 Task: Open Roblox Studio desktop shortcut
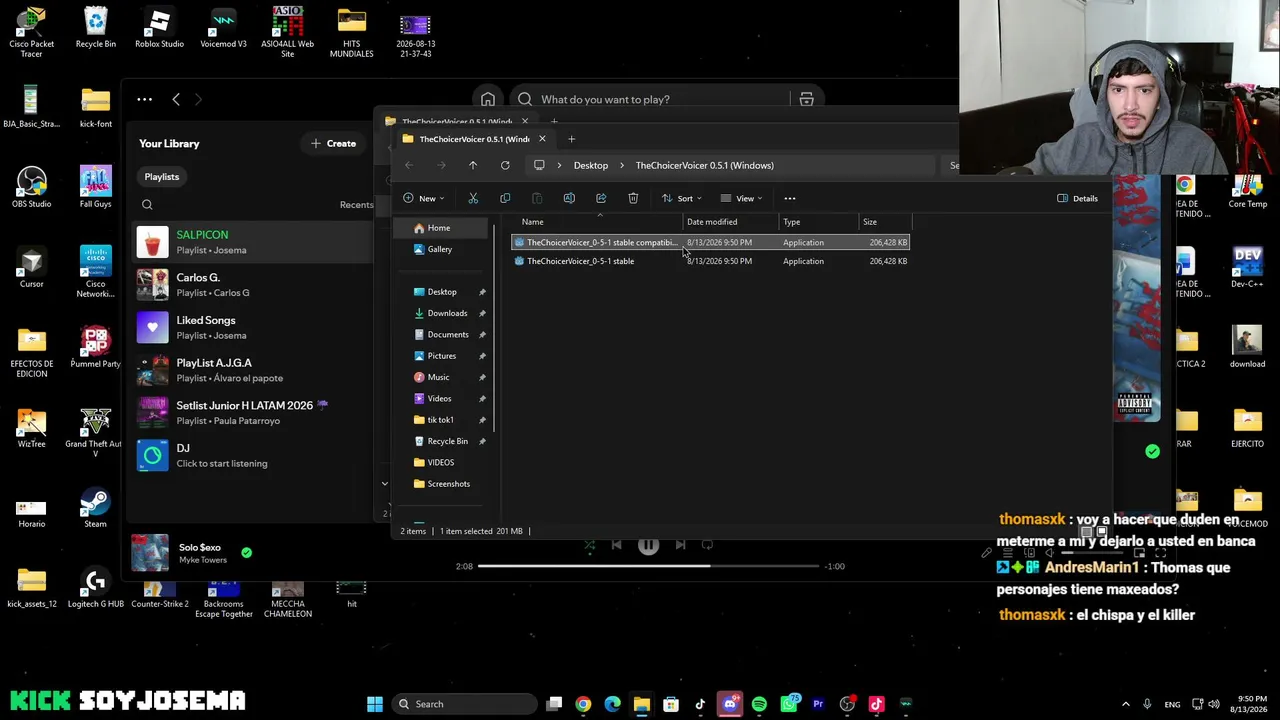[x=159, y=30]
